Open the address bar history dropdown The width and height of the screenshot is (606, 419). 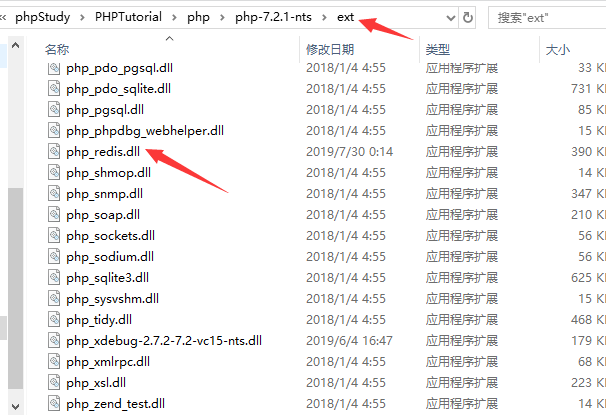(x=450, y=18)
